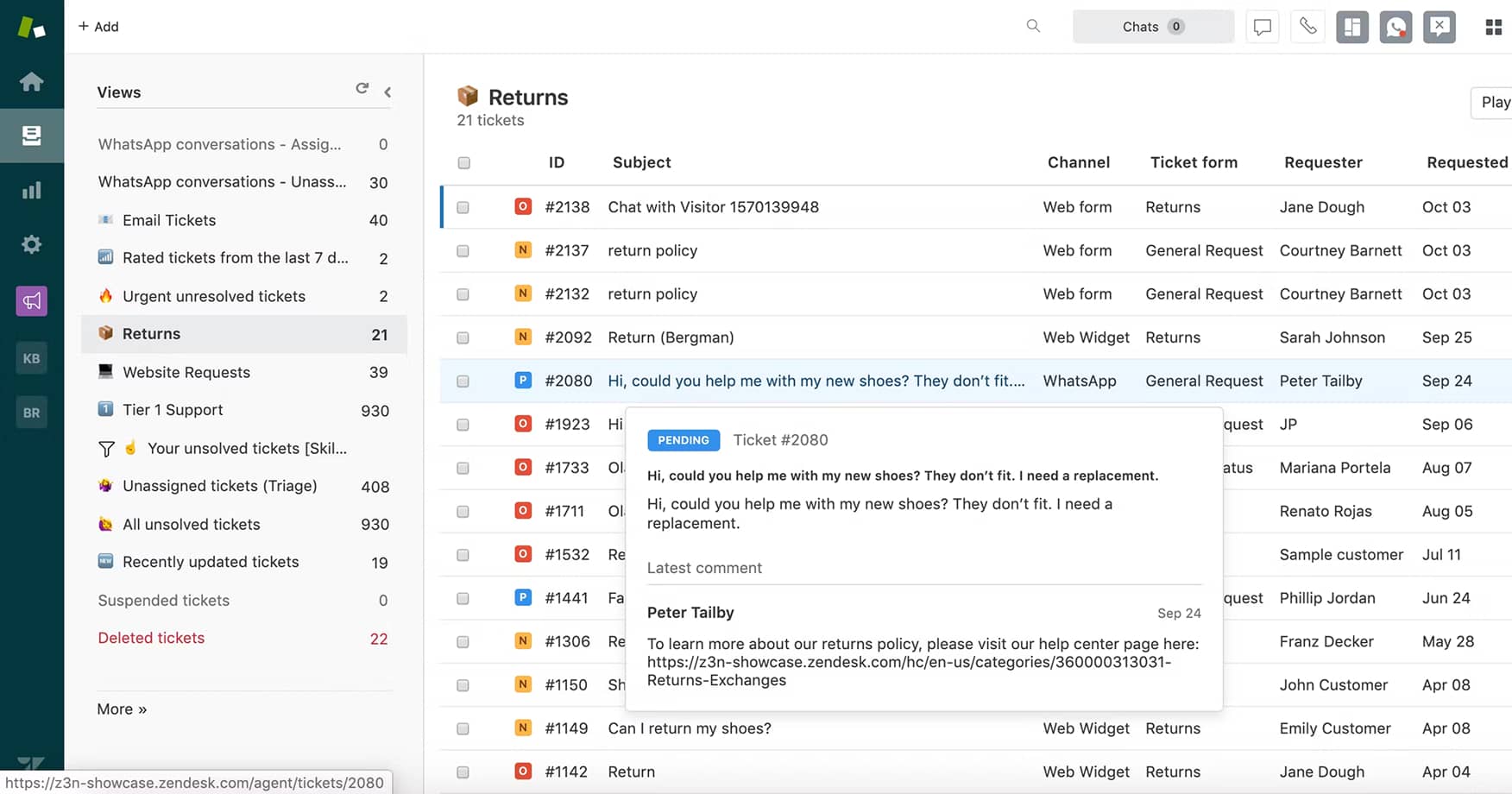Click the X box icon in top bar
1512x794 pixels.
coord(1440,27)
